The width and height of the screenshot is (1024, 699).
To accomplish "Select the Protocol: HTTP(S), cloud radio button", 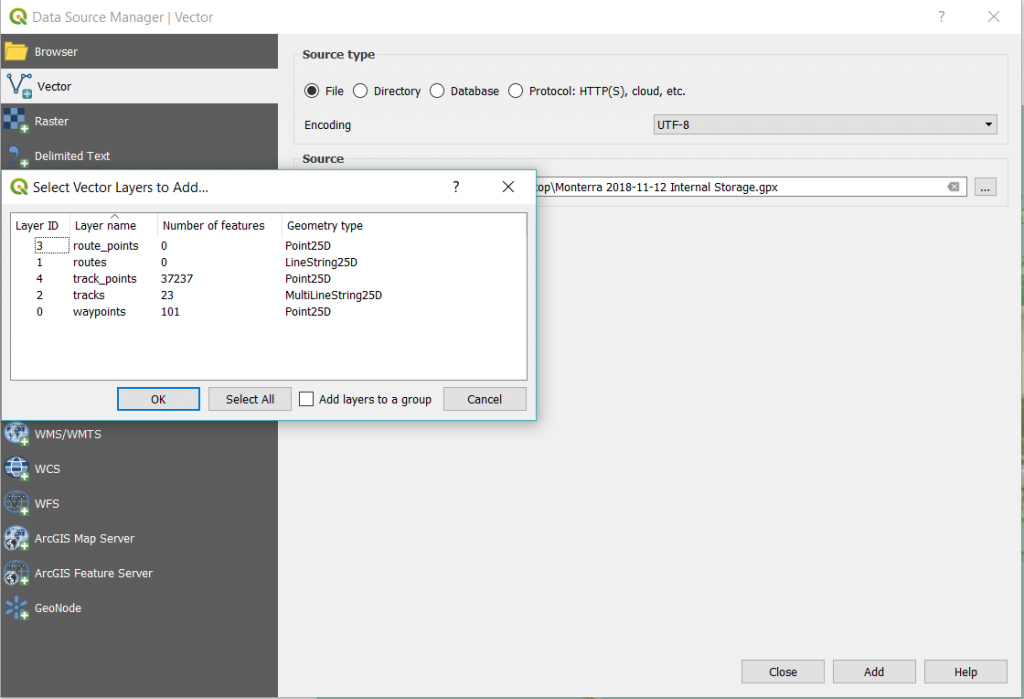I will tap(515, 91).
